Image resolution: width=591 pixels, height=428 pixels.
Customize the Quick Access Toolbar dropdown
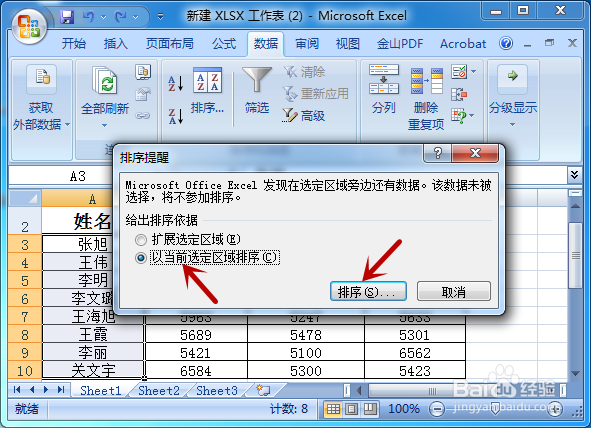pyautogui.click(x=161, y=17)
